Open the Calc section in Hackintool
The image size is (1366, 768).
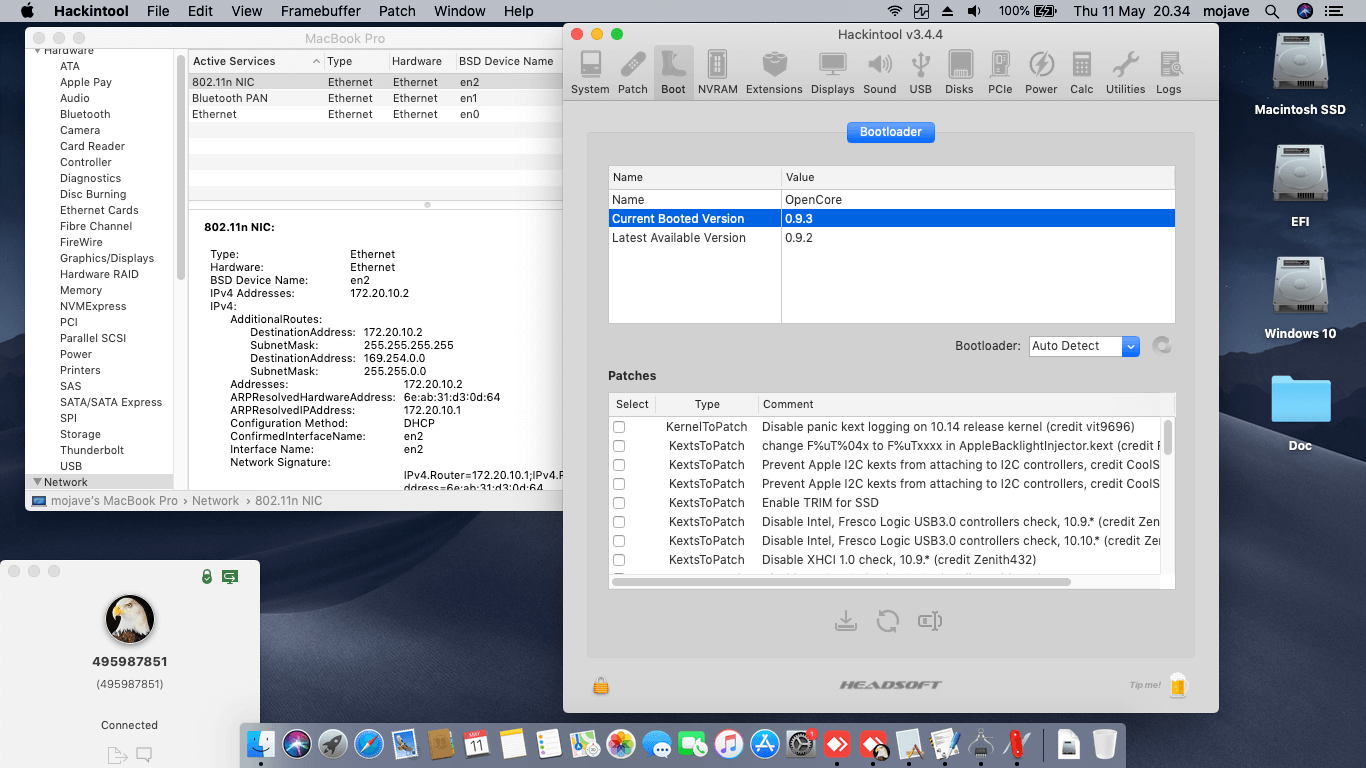tap(1082, 72)
